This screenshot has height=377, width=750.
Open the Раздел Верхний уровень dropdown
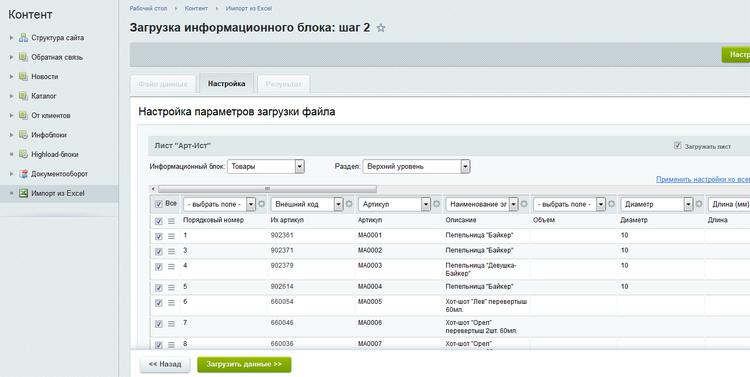pyautogui.click(x=416, y=166)
